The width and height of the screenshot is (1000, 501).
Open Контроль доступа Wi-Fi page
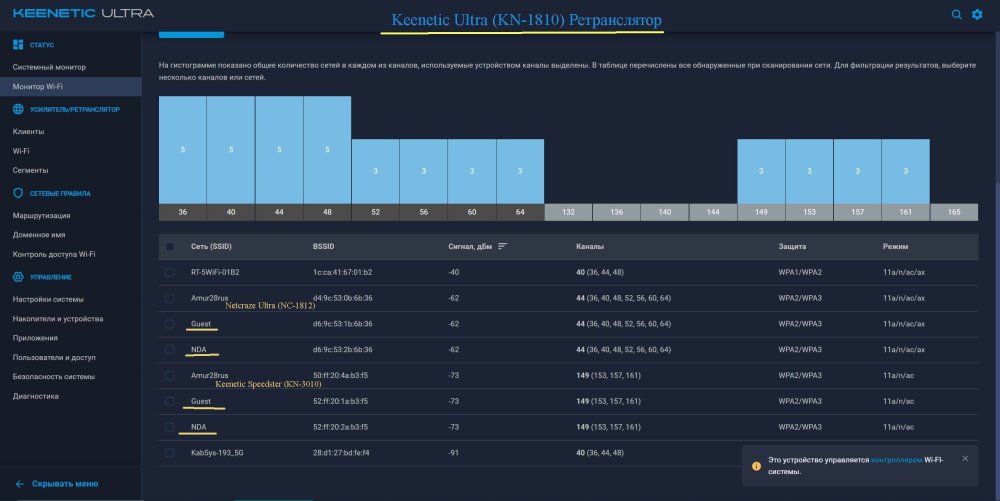tap(54, 254)
